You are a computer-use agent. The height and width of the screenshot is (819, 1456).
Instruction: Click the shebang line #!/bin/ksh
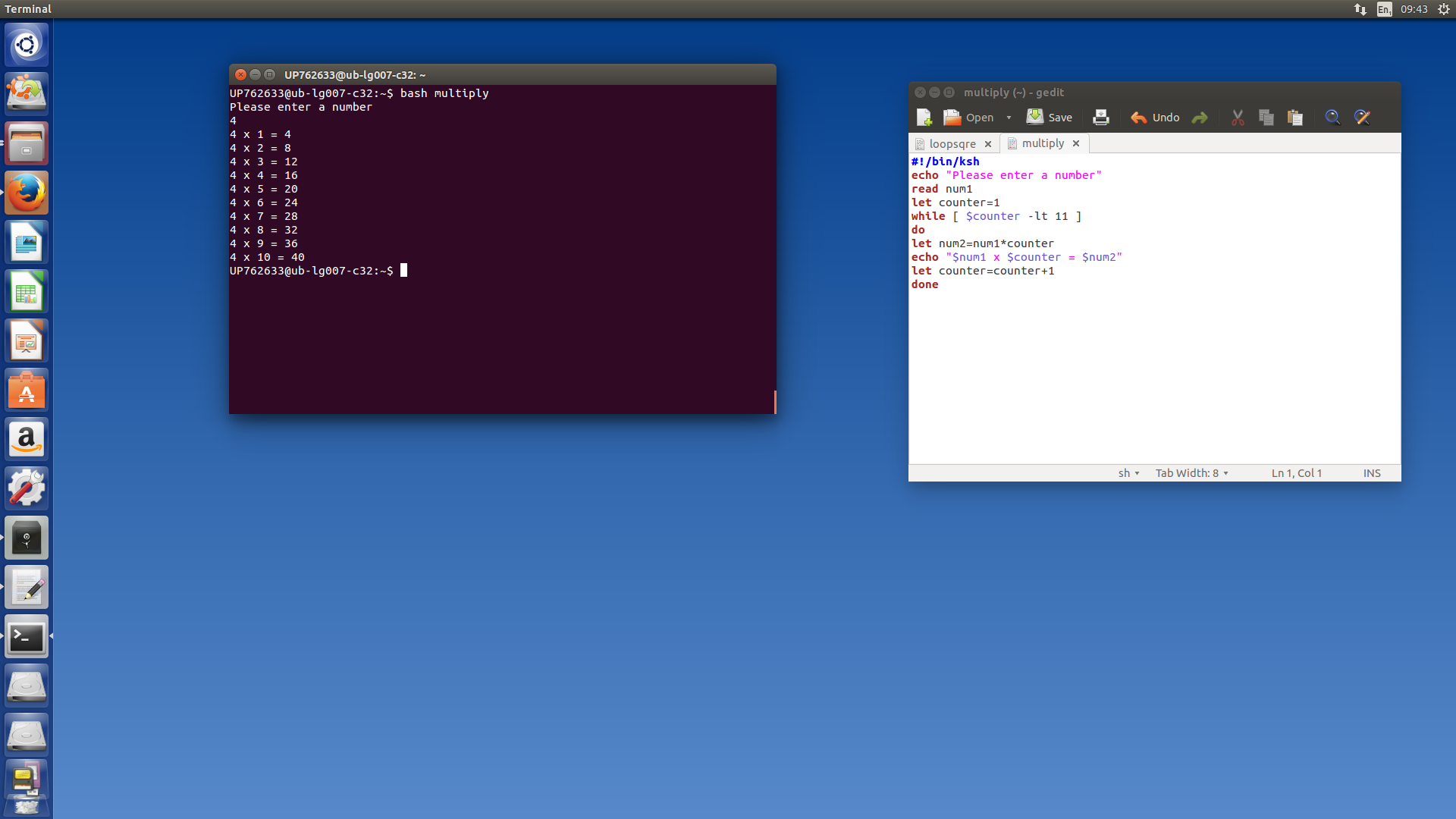pyautogui.click(x=946, y=162)
